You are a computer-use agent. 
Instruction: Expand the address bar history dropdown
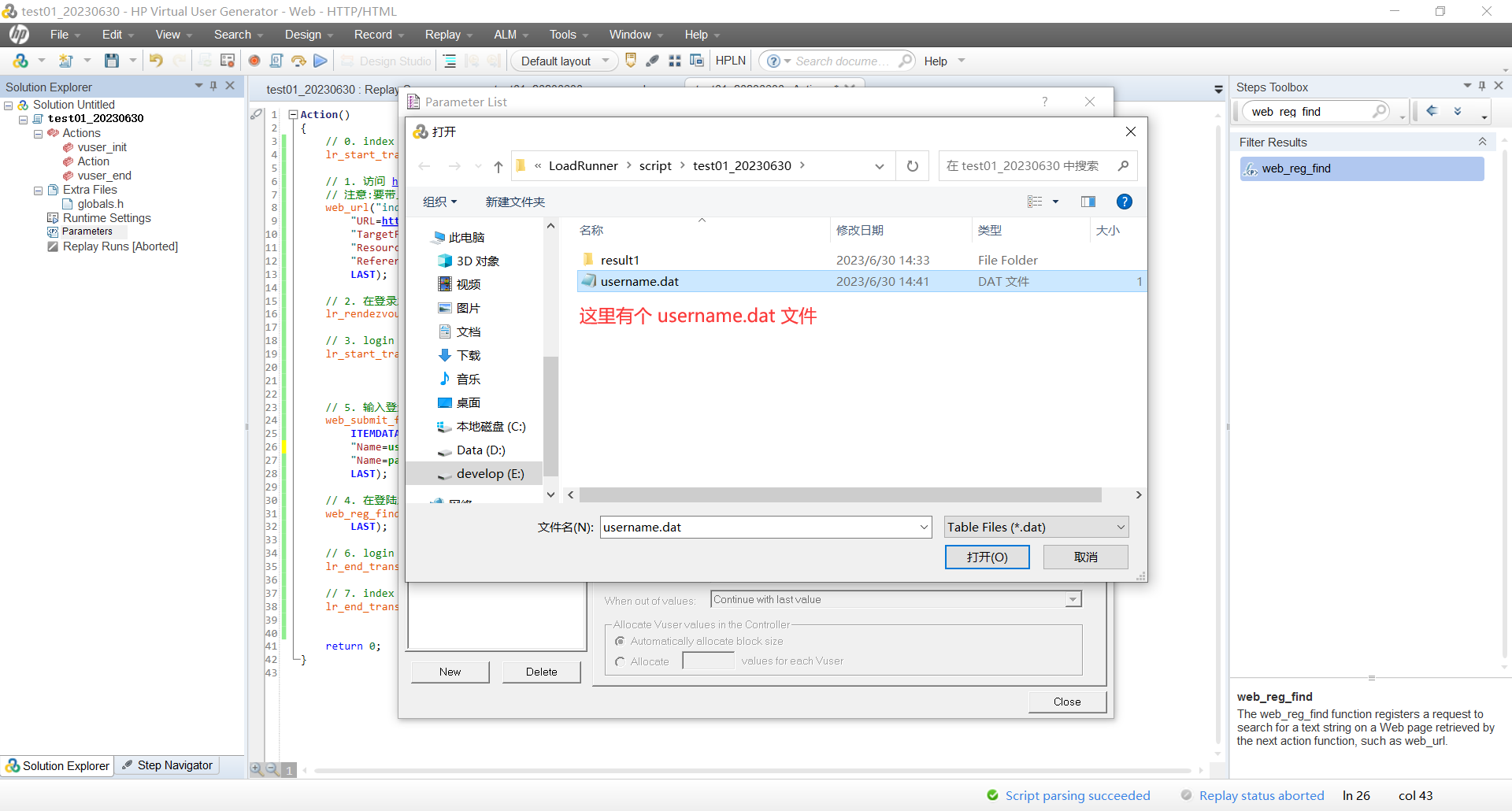coord(880,166)
